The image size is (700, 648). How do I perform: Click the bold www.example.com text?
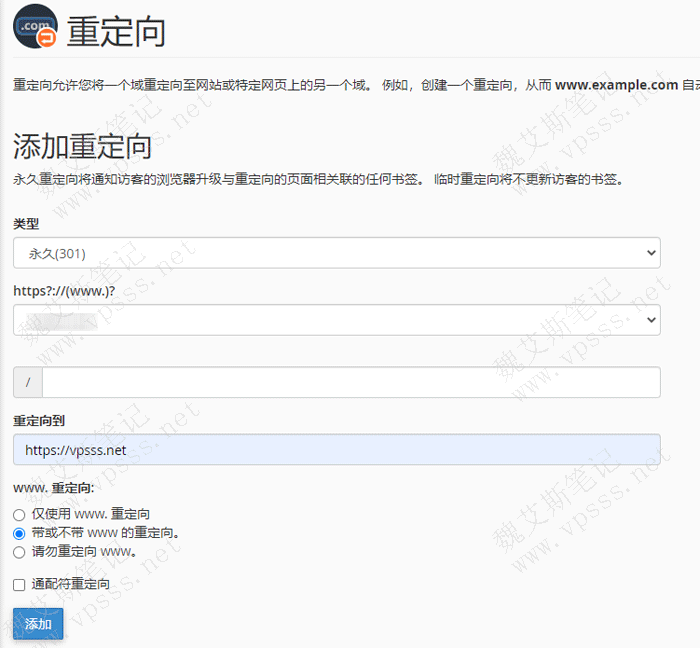[x=617, y=85]
